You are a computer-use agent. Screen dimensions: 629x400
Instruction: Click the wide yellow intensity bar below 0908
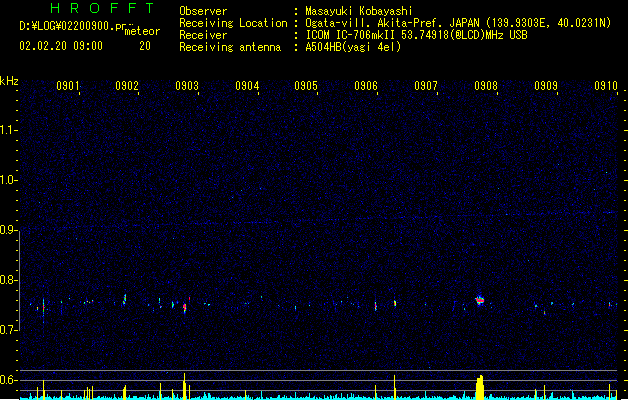[480, 387]
